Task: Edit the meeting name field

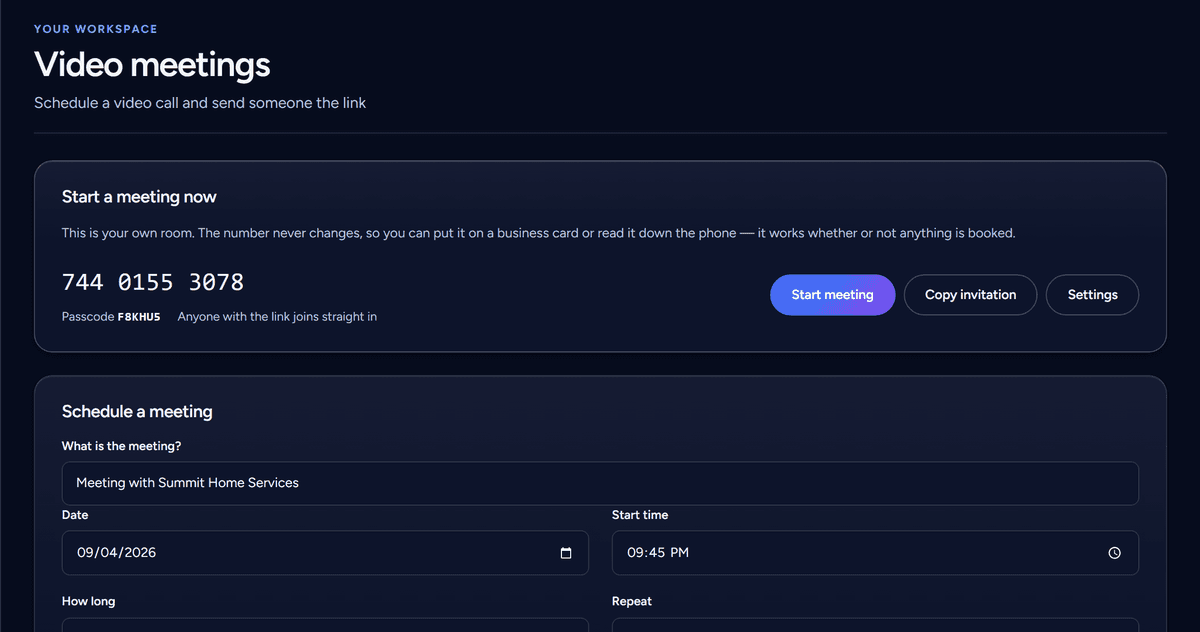Action: (600, 483)
